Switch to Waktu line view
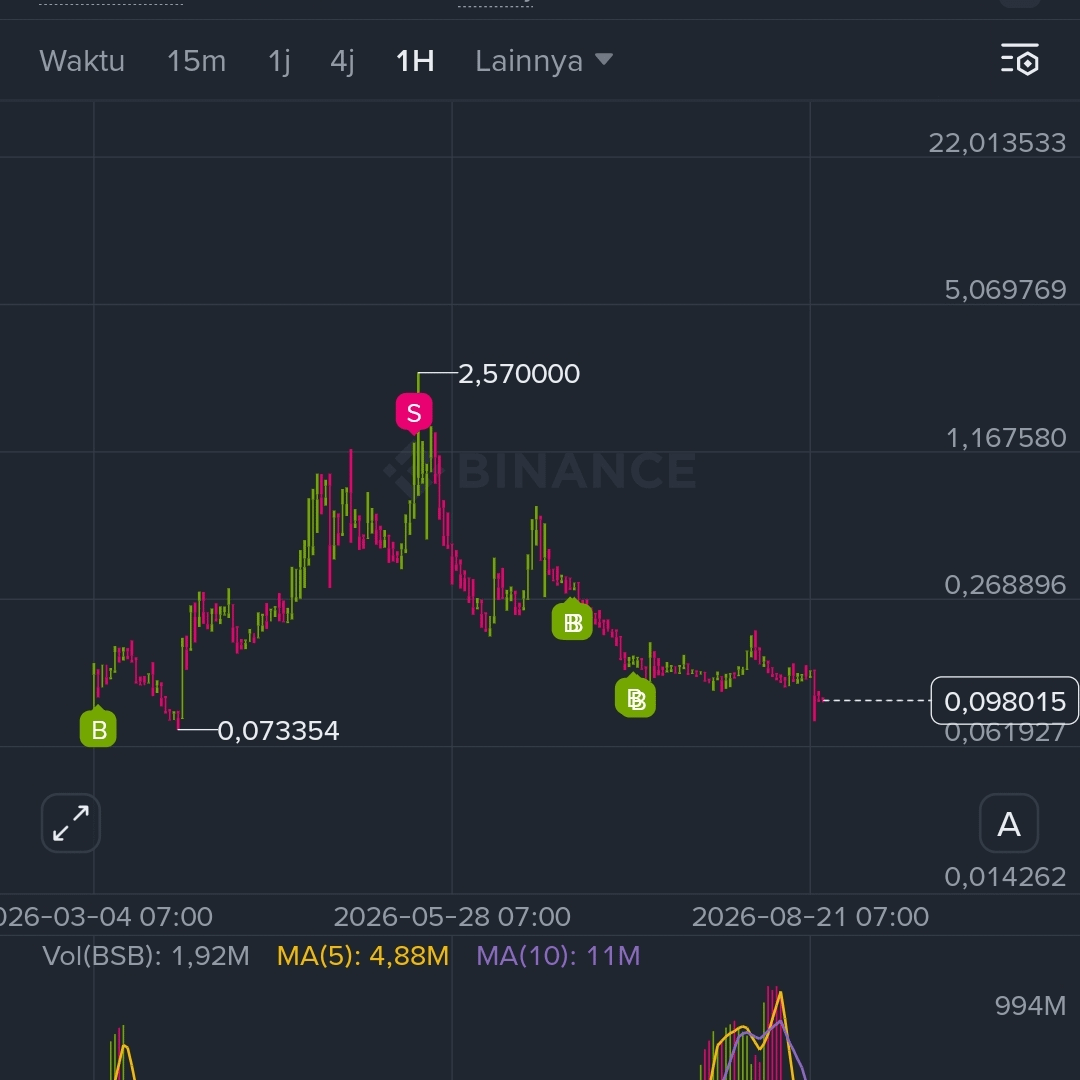This screenshot has height=1080, width=1080. [82, 61]
